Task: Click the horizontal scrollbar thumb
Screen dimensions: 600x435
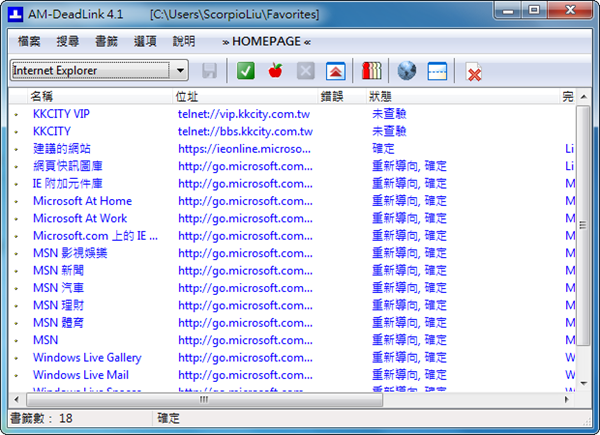Action: tap(204, 399)
